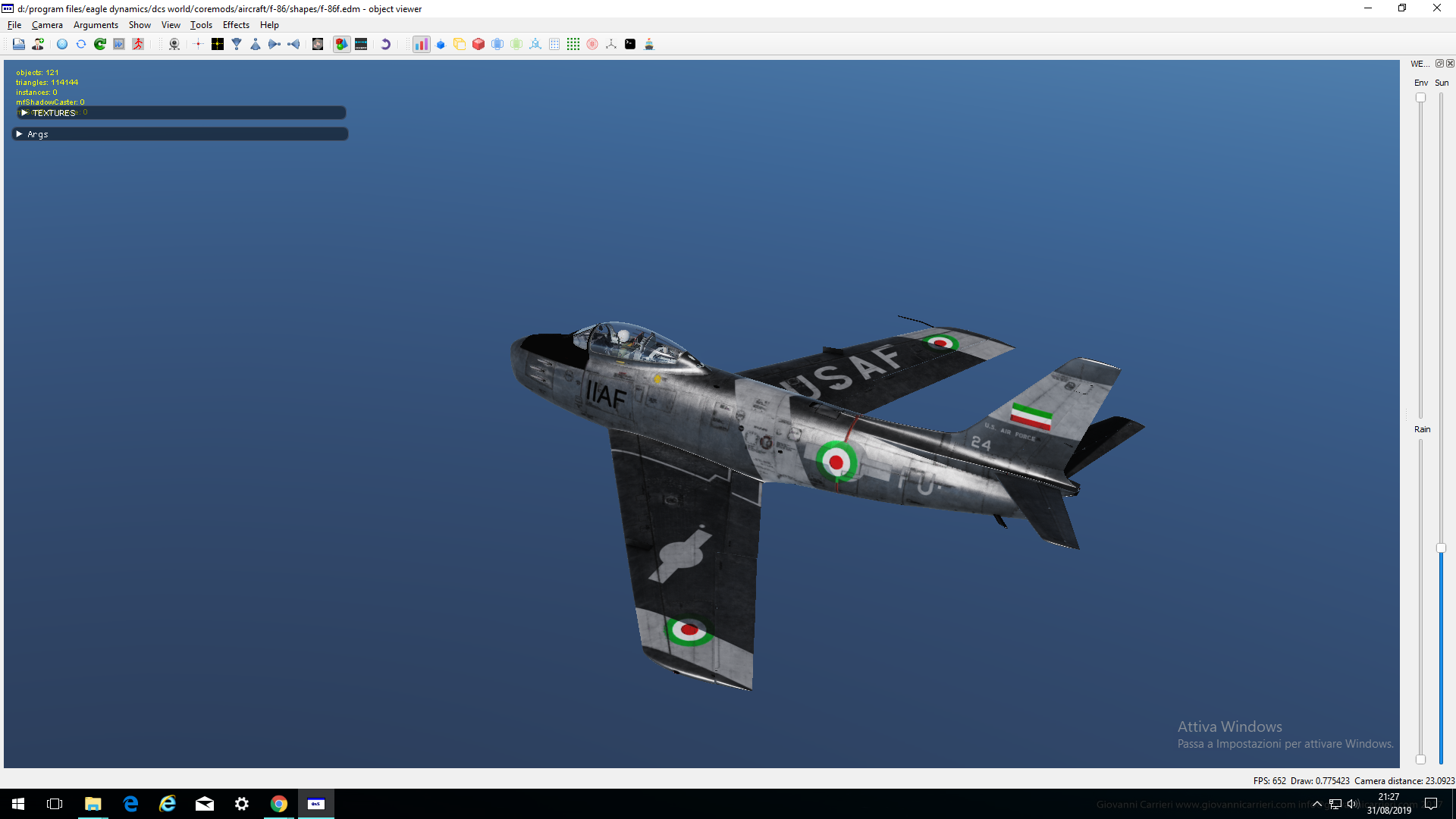Open the Show menu
Viewport: 1456px width, 819px height.
click(140, 25)
